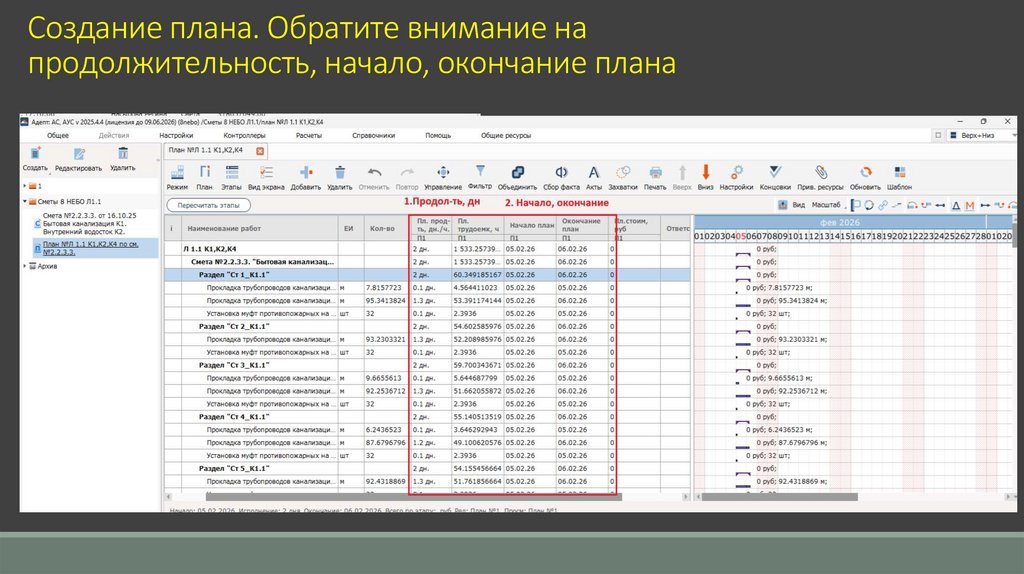
Task: Move row down with Вниз arrow
Action: (x=705, y=172)
